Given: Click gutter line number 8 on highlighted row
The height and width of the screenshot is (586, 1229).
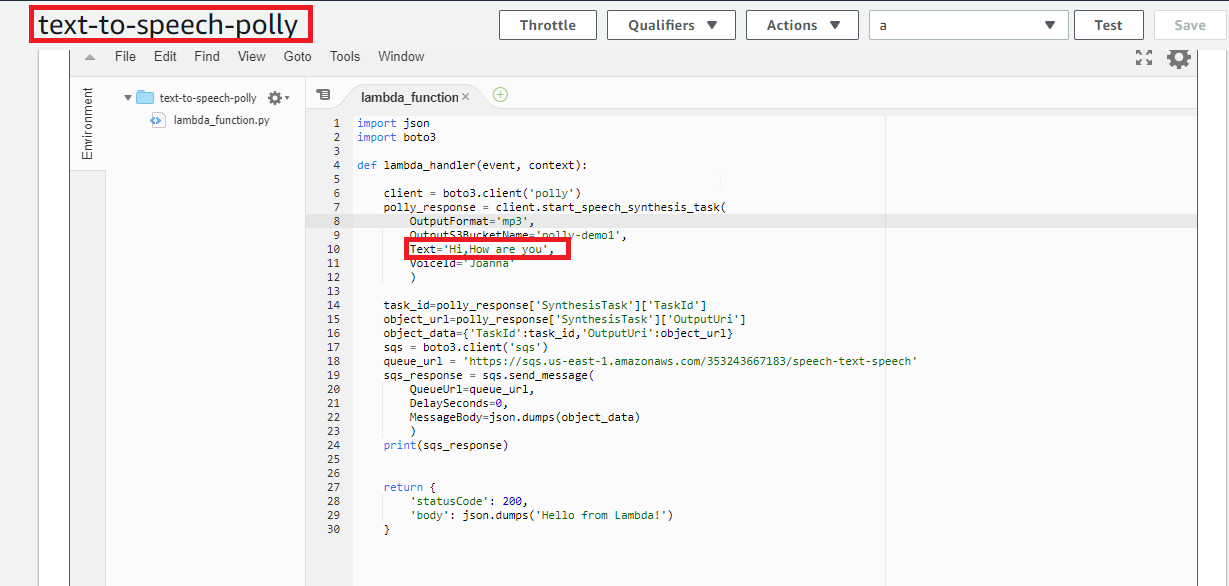Looking at the screenshot, I should 336,221.
